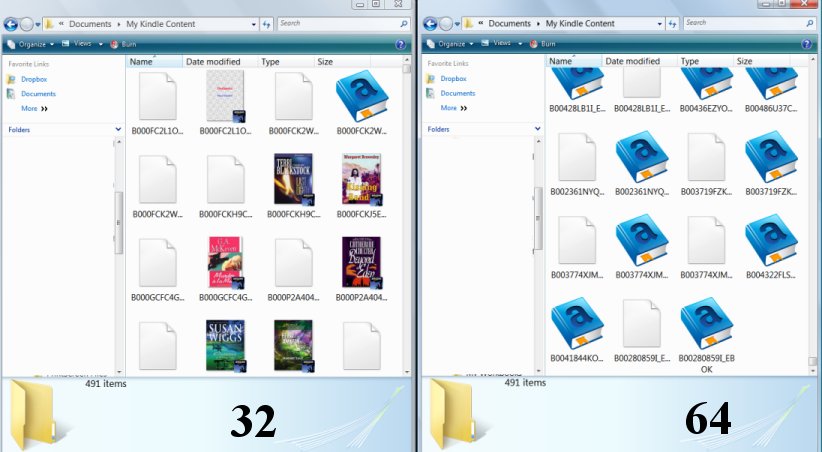Open Views dropdown arrow in right window
This screenshot has height=452, width=822.
point(520,44)
